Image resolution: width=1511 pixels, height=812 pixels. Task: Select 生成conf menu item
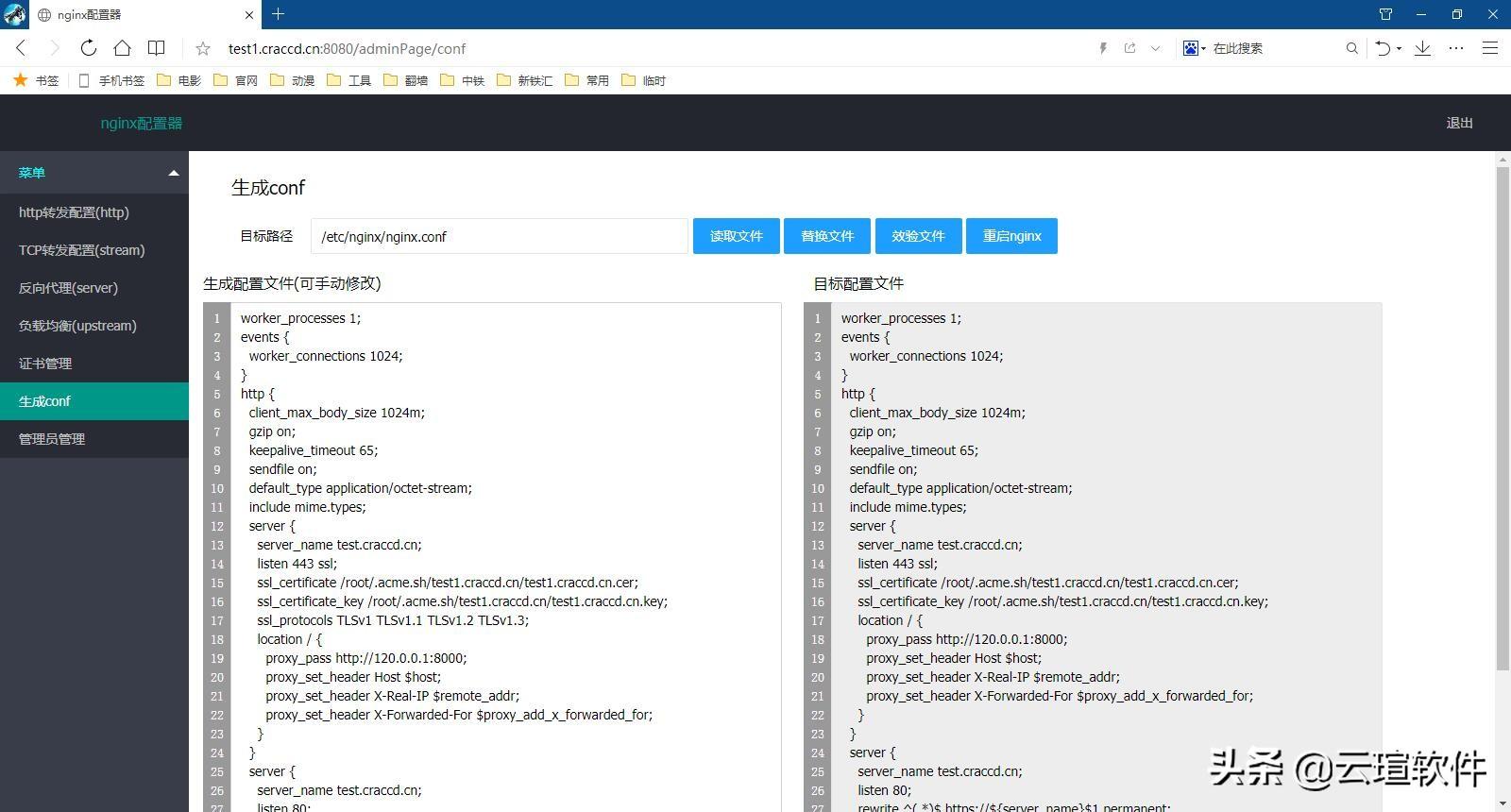(94, 401)
